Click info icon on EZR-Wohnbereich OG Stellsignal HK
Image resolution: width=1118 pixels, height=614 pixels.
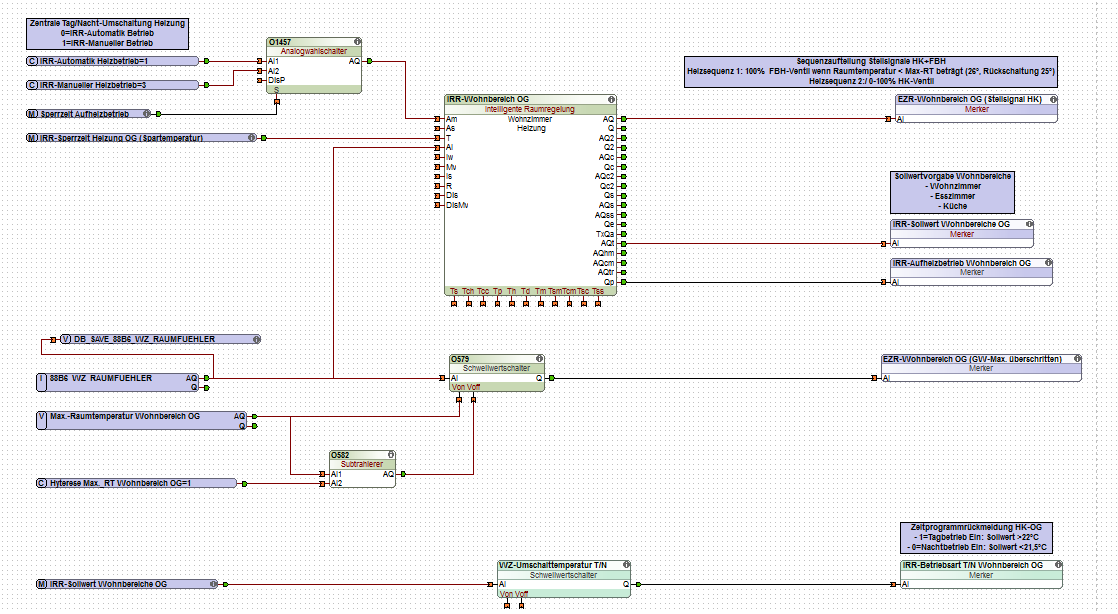[x=1053, y=100]
